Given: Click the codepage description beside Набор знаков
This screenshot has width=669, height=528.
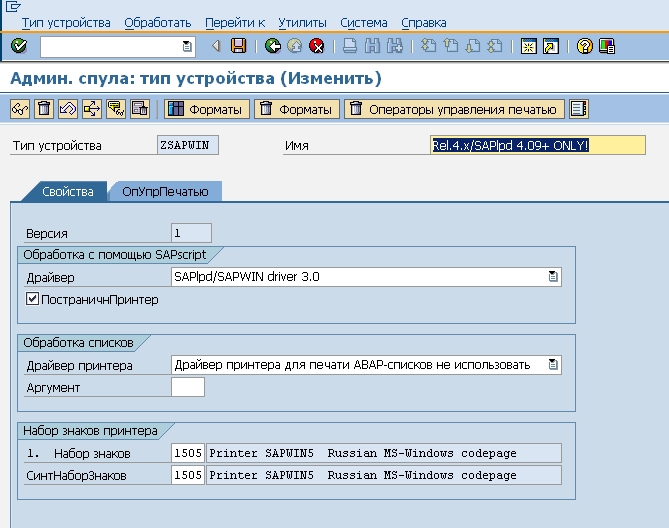Looking at the screenshot, I should point(384,453).
